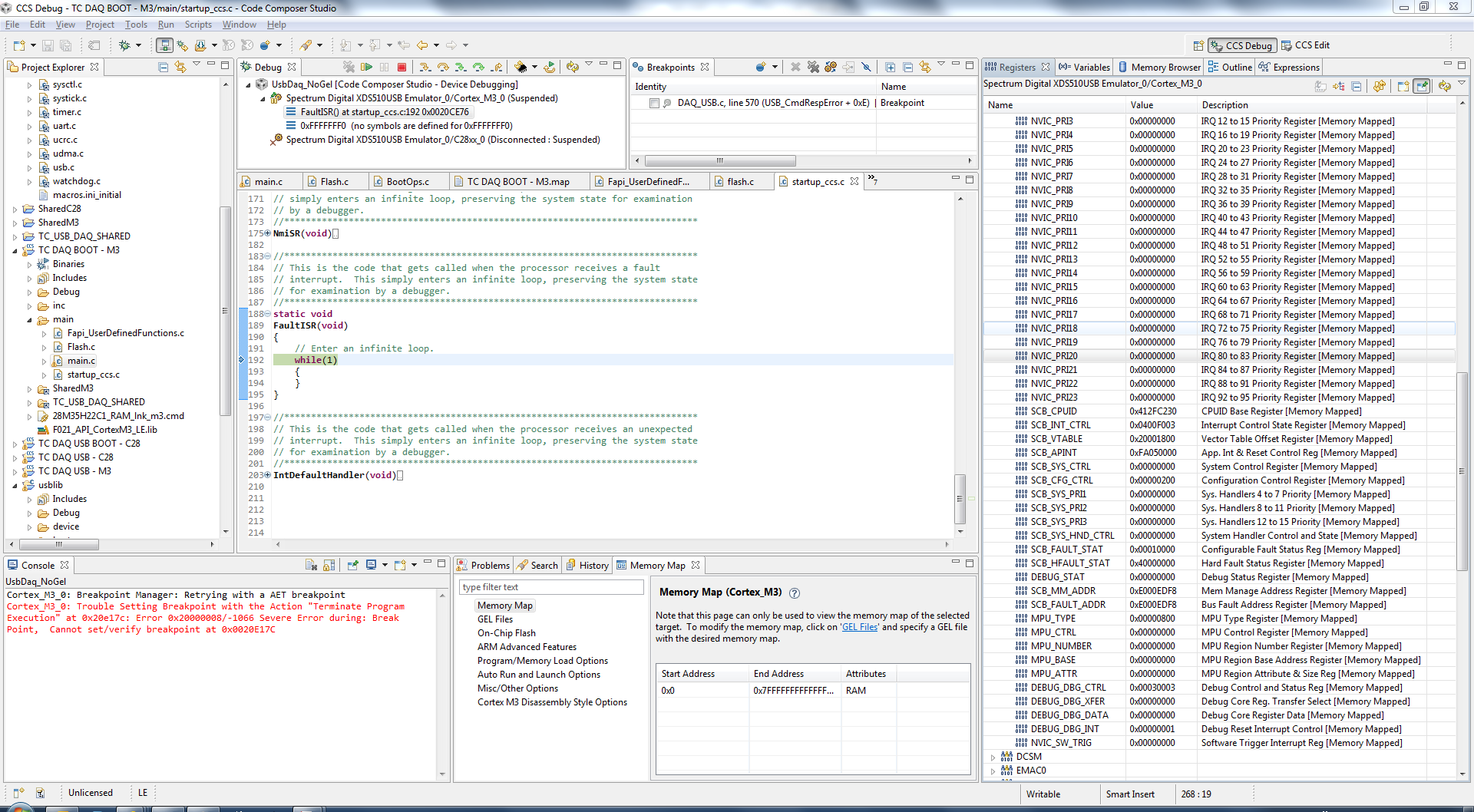Viewport: 1474px width, 812px height.
Task: Open the 'GEL Files' link in Memory Map
Action: [860, 627]
